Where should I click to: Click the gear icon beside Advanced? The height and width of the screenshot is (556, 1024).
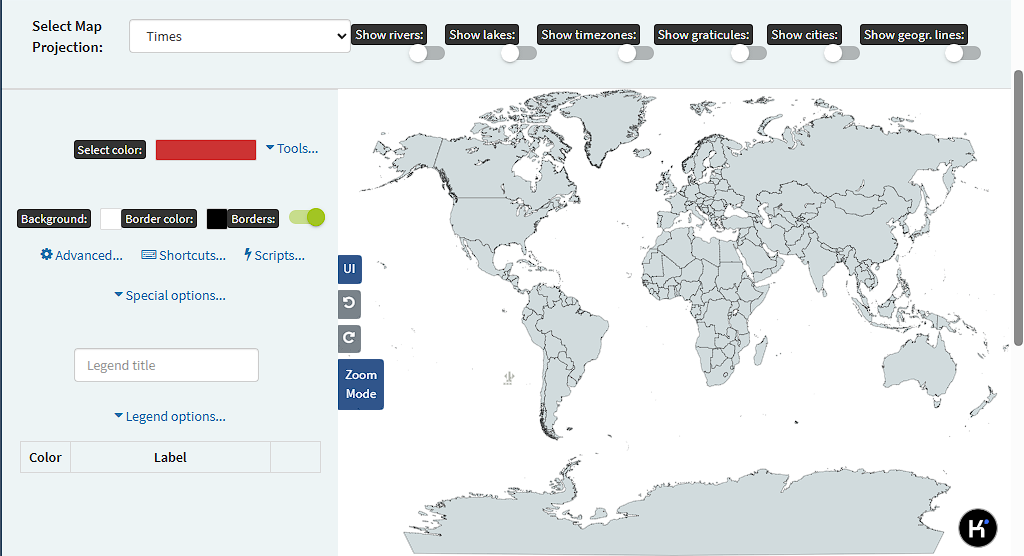click(x=46, y=254)
